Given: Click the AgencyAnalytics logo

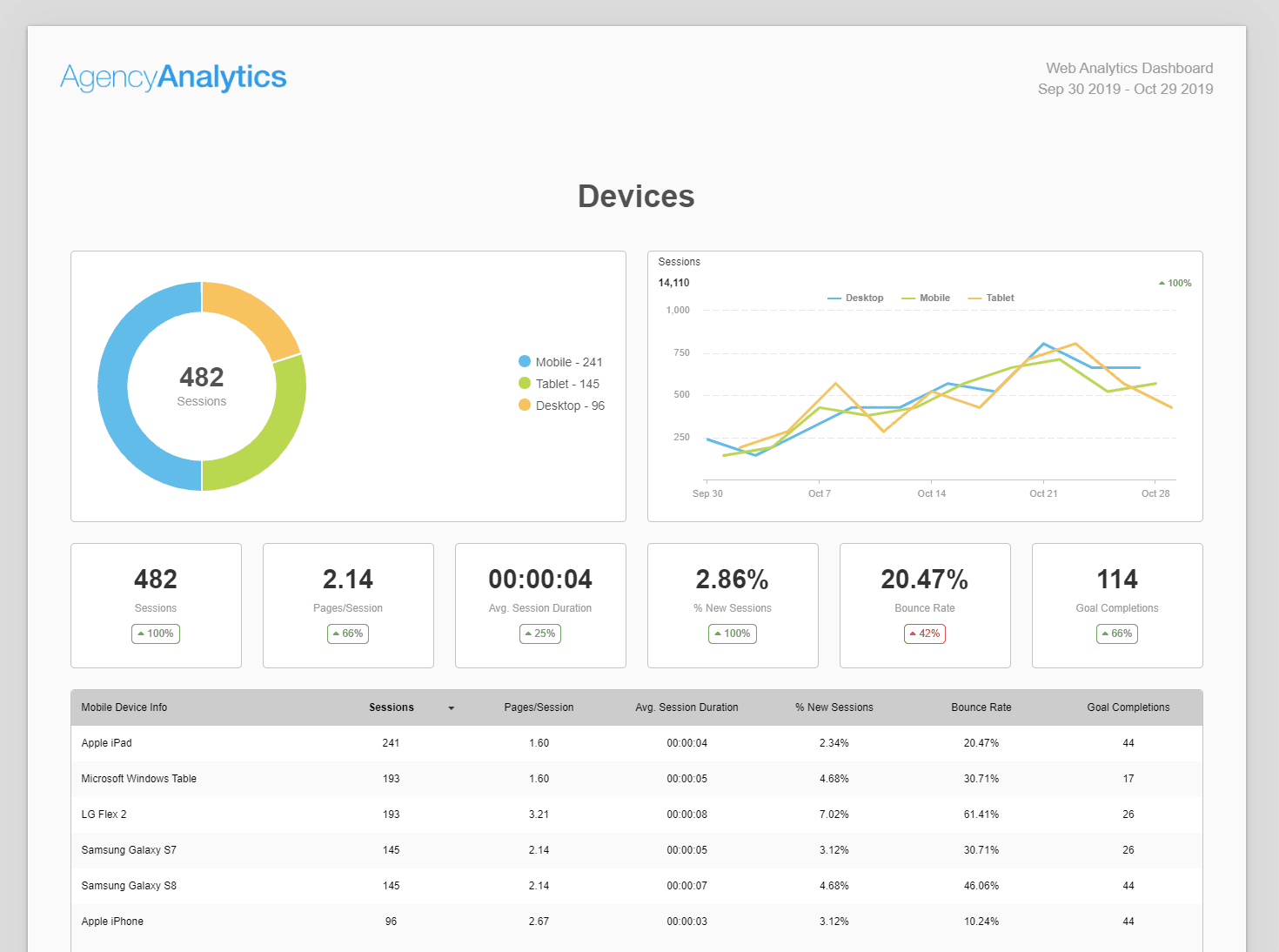Looking at the screenshot, I should (x=171, y=77).
